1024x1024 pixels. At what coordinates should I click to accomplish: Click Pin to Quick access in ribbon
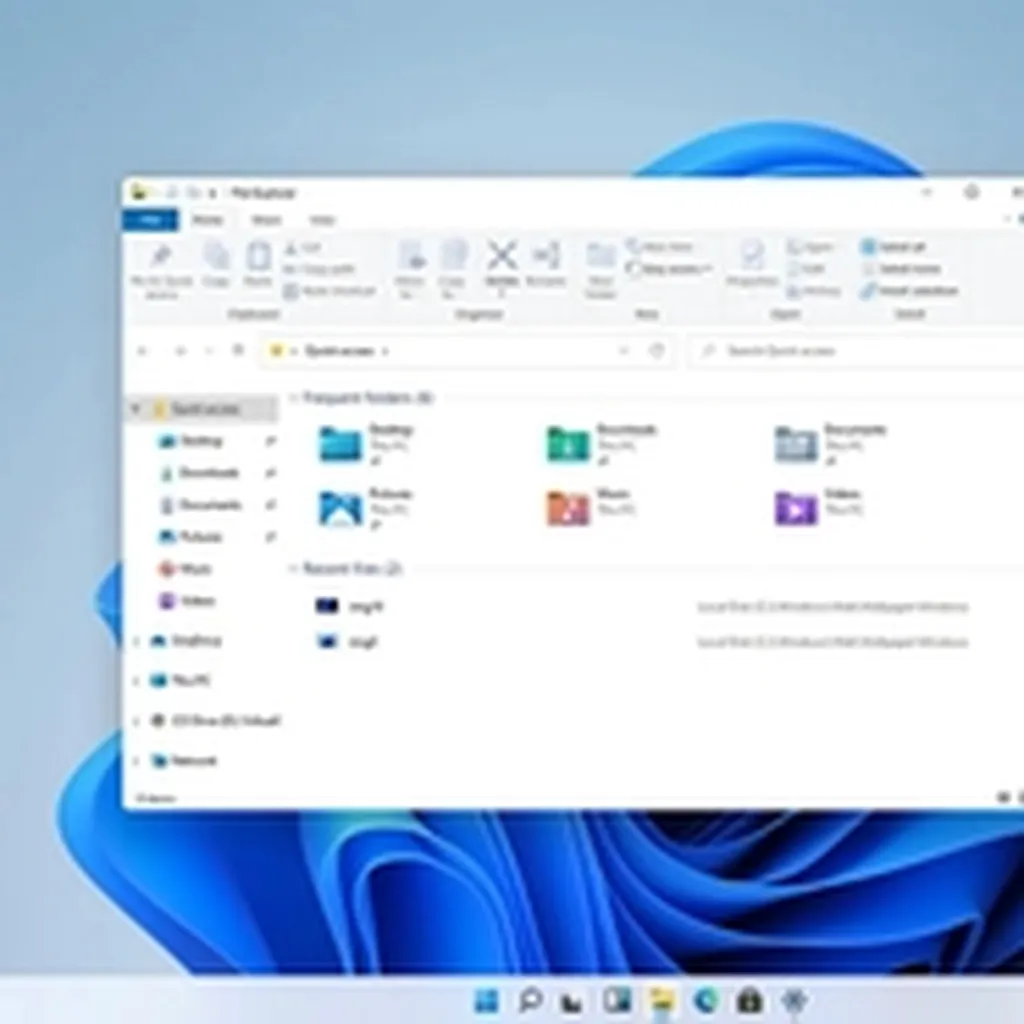pos(161,271)
